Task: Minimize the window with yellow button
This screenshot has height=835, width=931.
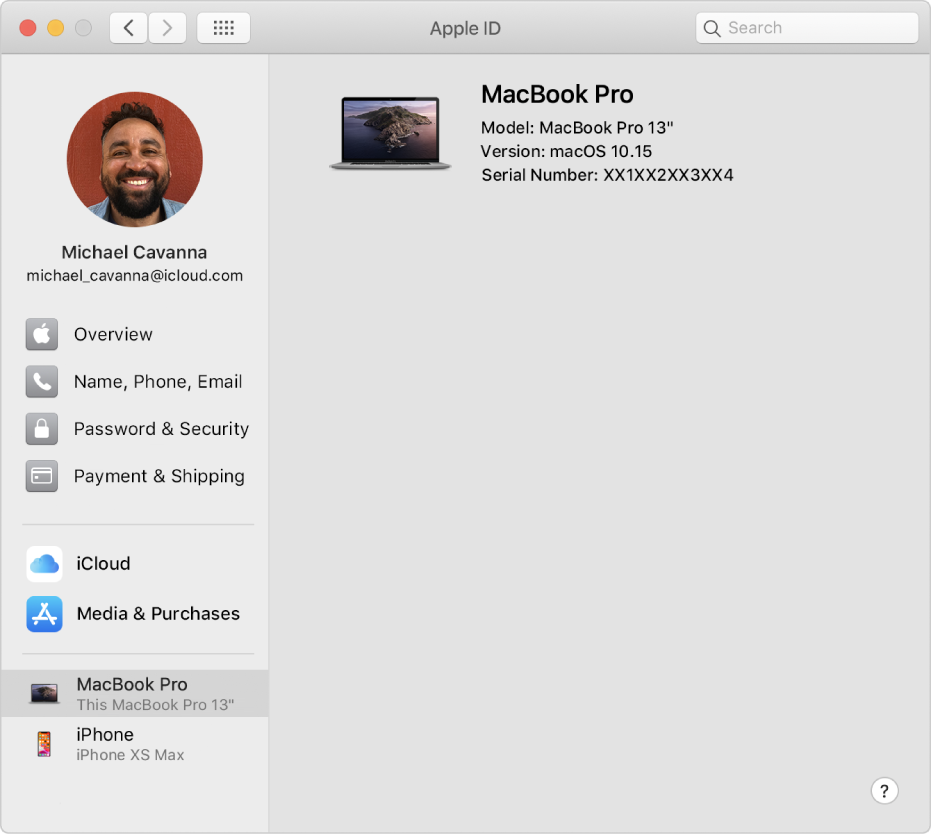Action: (x=56, y=28)
